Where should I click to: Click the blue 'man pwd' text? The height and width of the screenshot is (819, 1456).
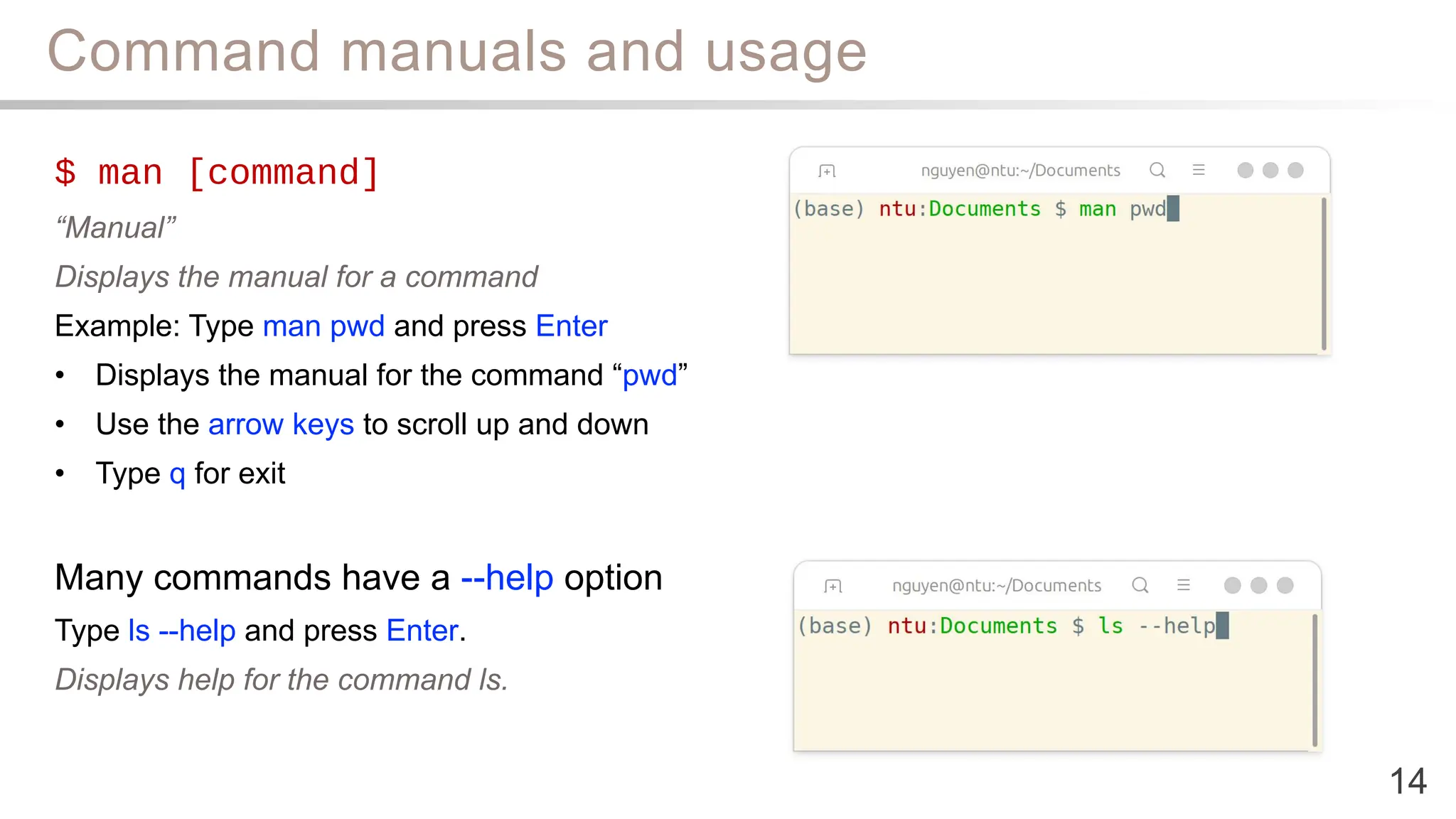pyautogui.click(x=323, y=326)
